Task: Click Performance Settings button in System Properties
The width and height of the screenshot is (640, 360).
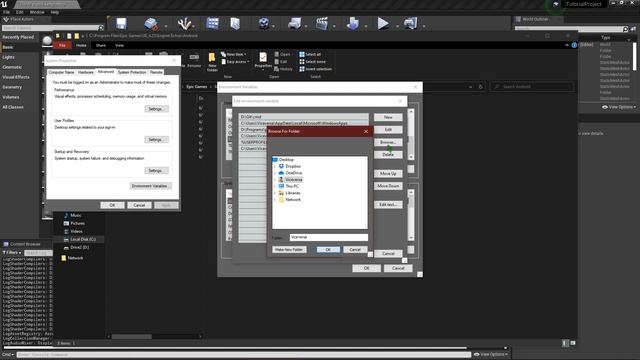Action: (156, 109)
